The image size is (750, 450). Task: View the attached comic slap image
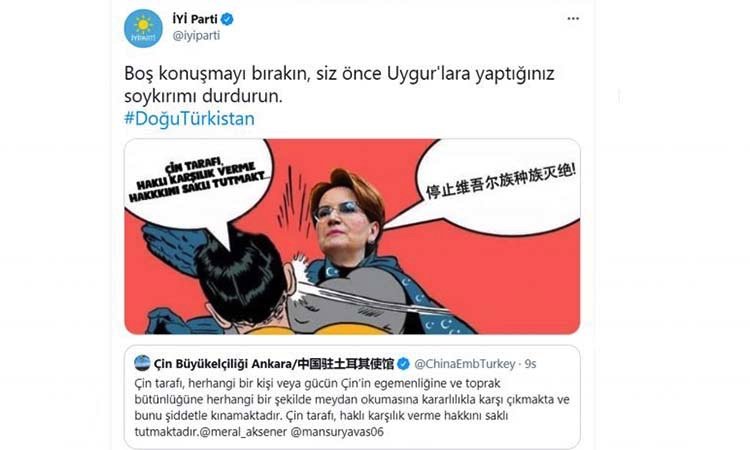tap(352, 236)
